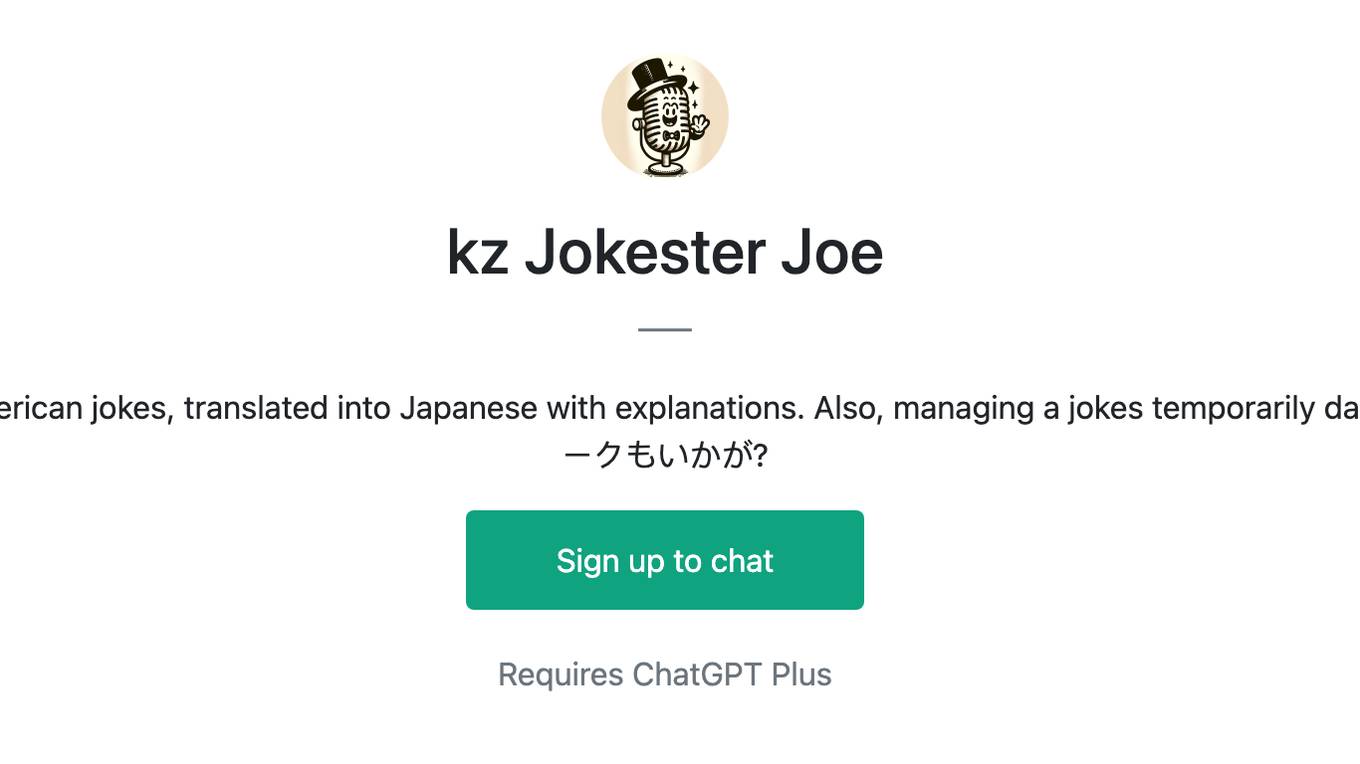The width and height of the screenshot is (1360, 764).
Task: Click the Japanese text 'ークもいかが?'
Action: (x=665, y=455)
